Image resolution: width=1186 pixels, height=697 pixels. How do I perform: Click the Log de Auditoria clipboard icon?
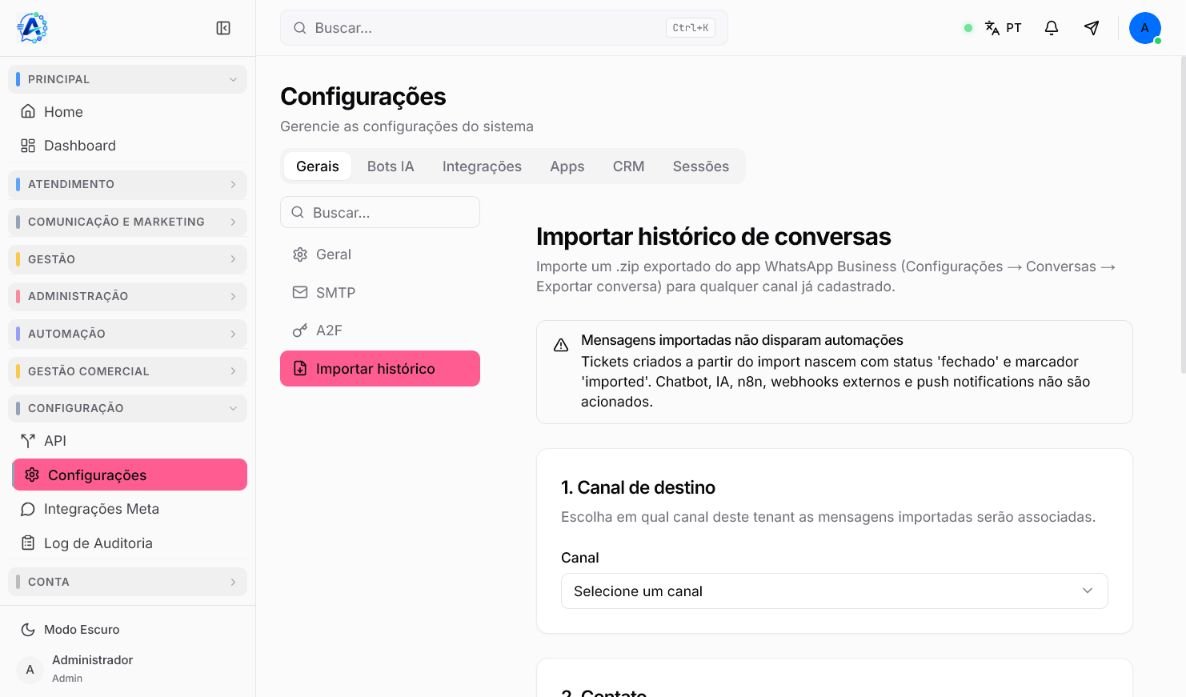[28, 543]
